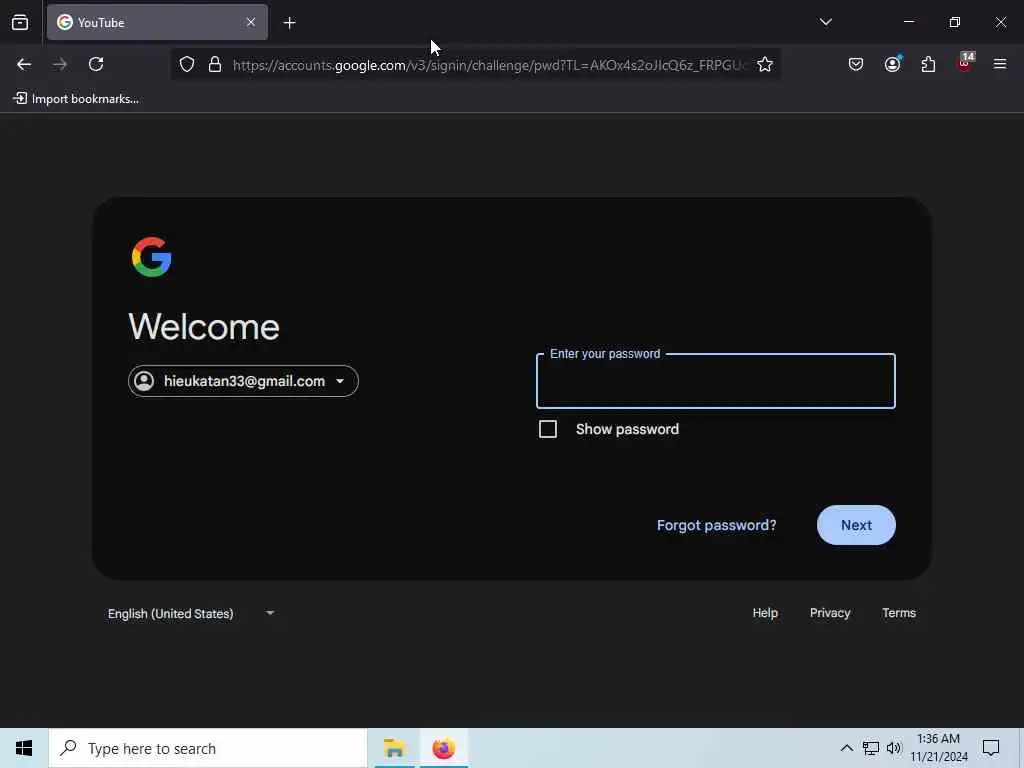Expand the English (United States) language selector
Screen dimensions: 1024x768
click(x=191, y=613)
